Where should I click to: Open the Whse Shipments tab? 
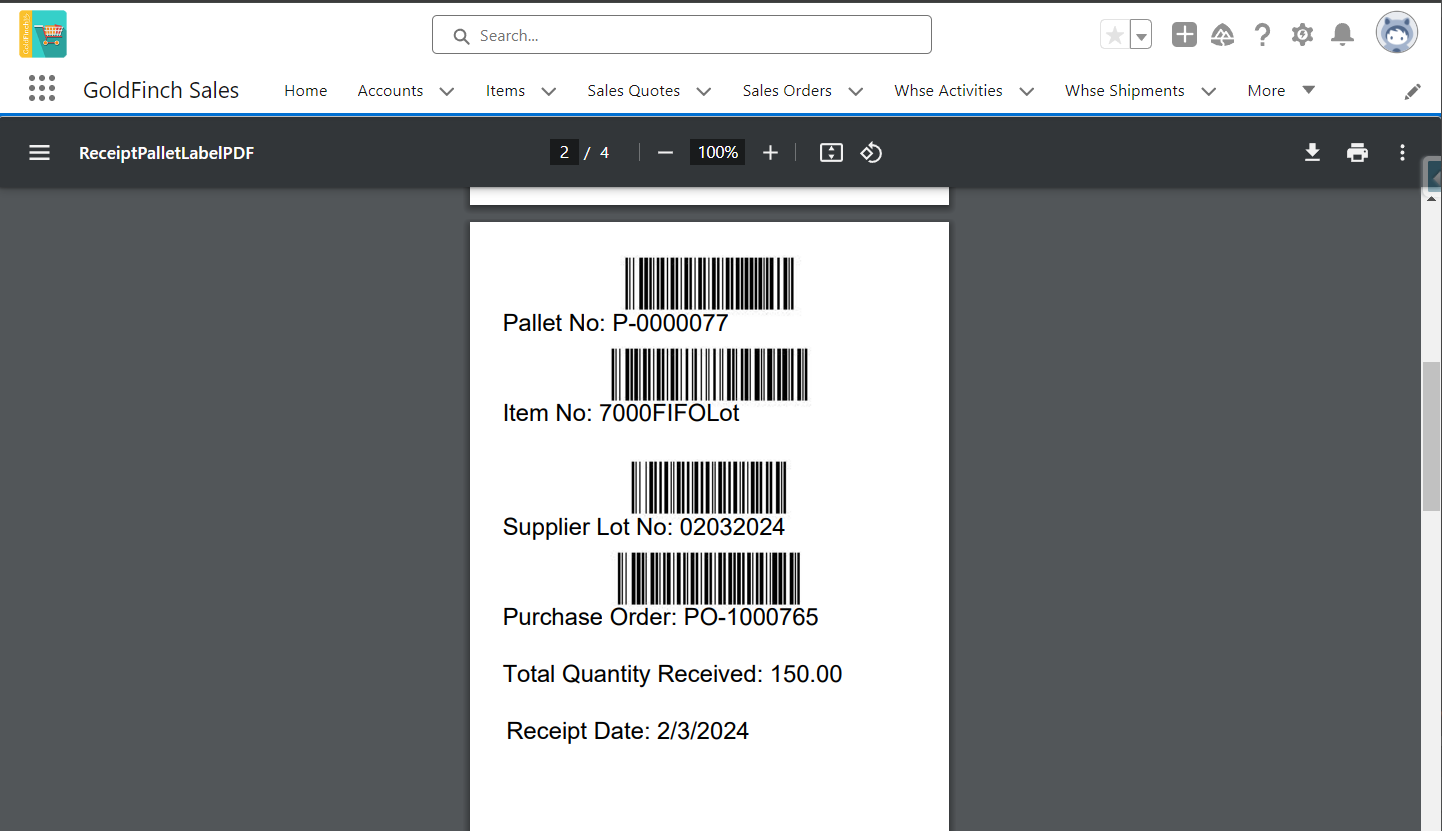[x=1124, y=90]
